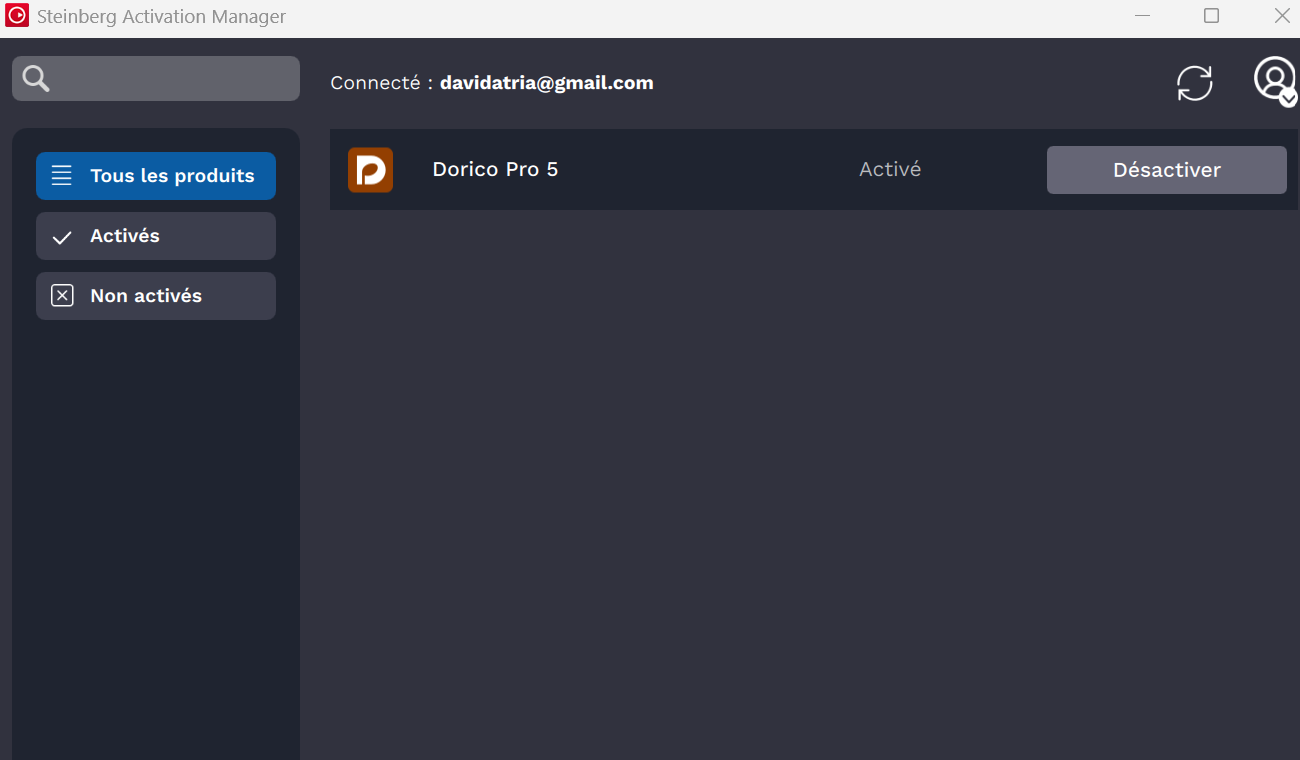
Task: Switch to the Non activés products view
Action: point(155,295)
